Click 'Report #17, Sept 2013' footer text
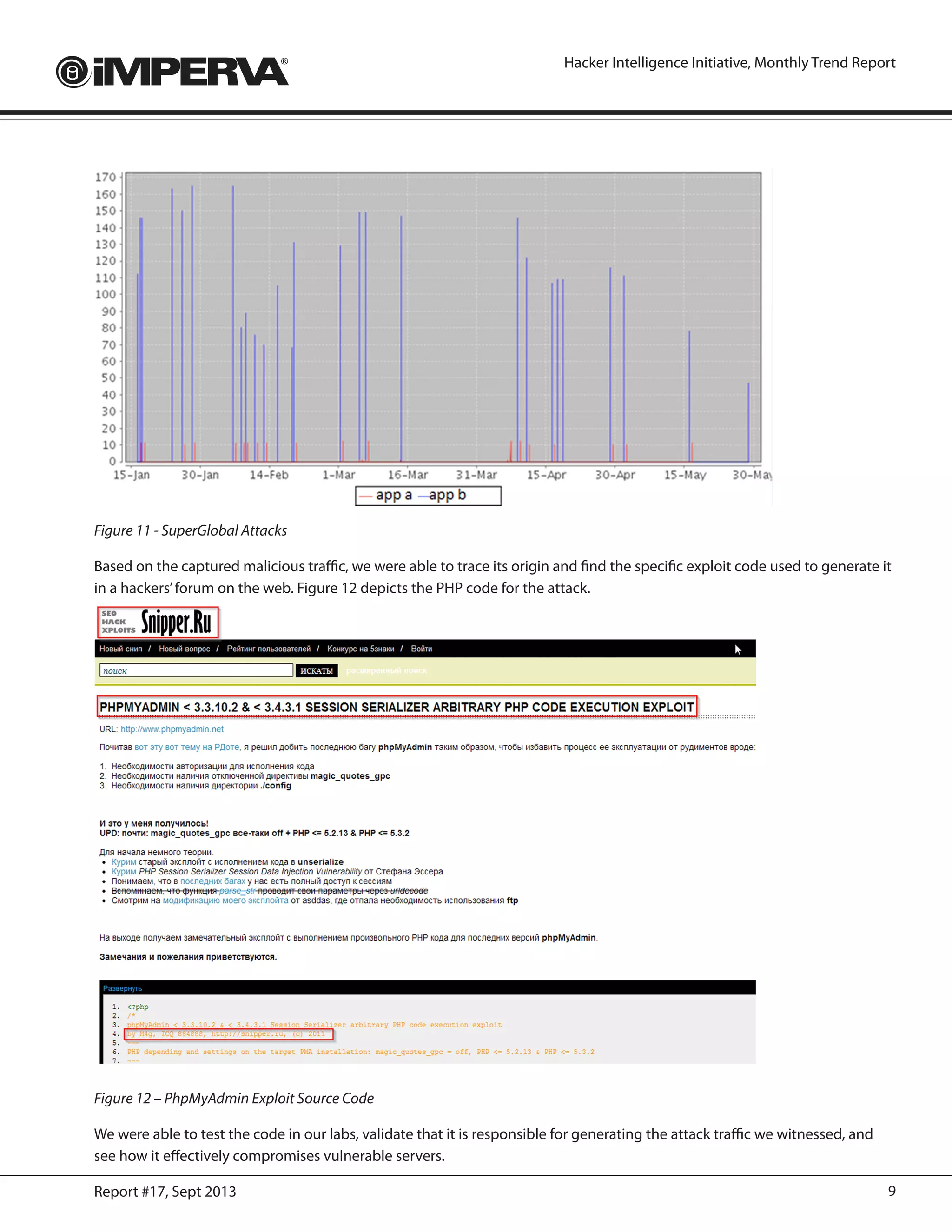Viewport: 952px width, 1232px height. click(x=165, y=1191)
